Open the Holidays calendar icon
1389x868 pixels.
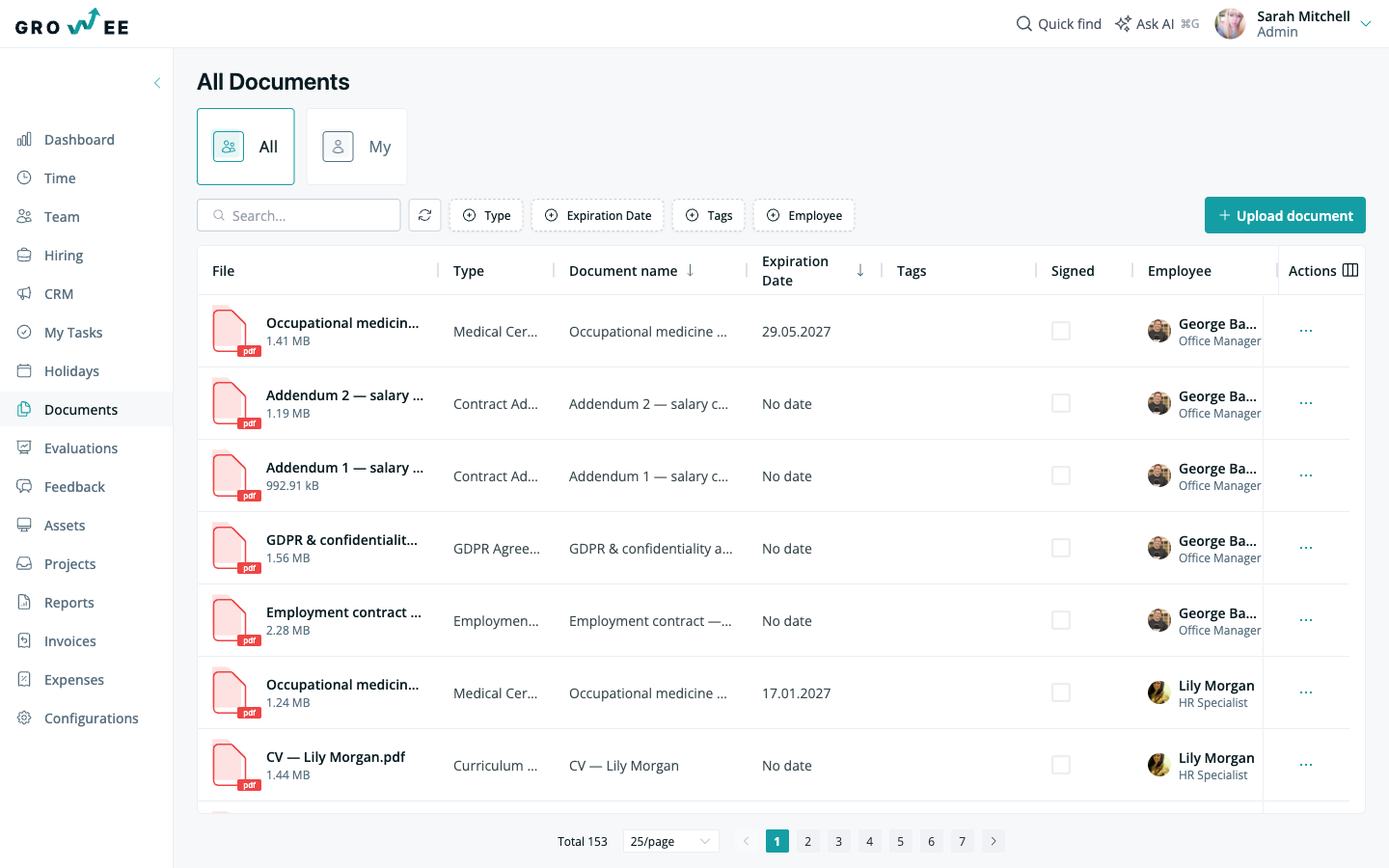tap(24, 371)
